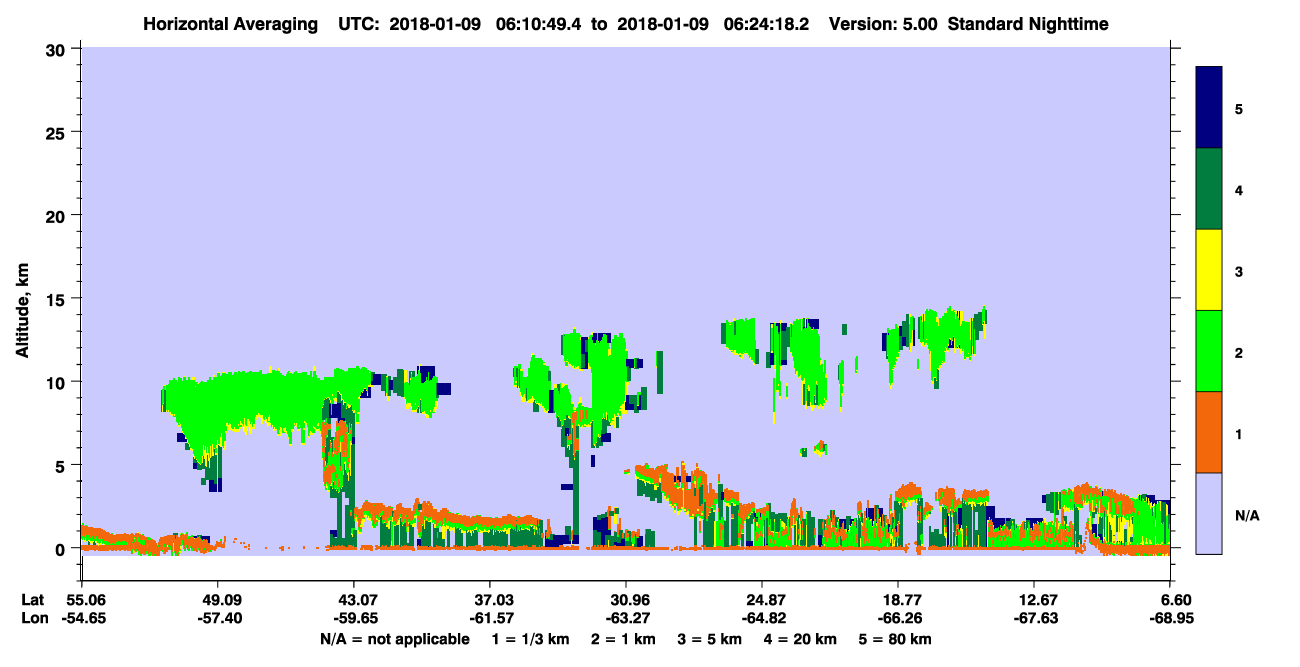Click latitude value '24.87'
This screenshot has width=1300, height=667.
pos(762,599)
